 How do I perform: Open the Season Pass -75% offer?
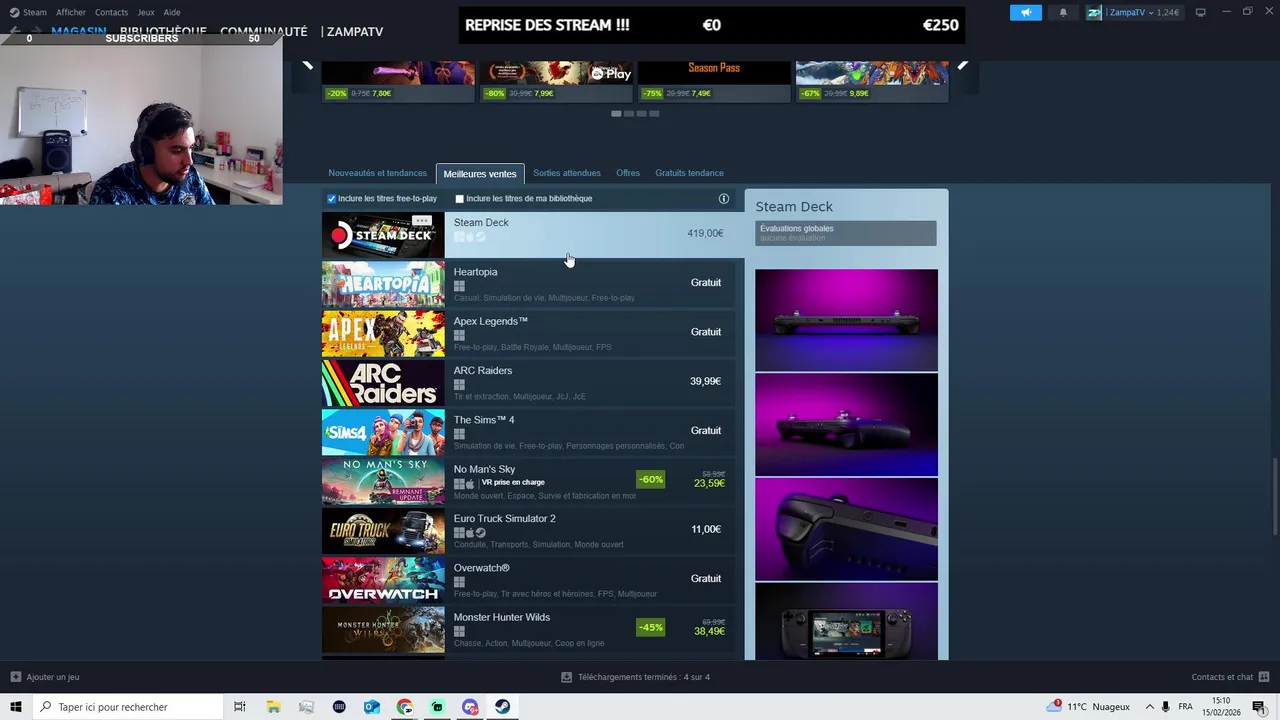tap(714, 81)
